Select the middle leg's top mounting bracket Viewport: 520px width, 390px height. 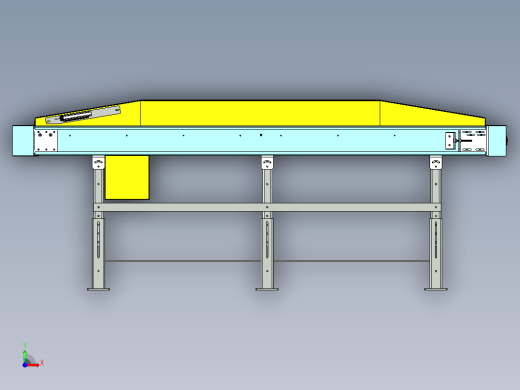(267, 162)
